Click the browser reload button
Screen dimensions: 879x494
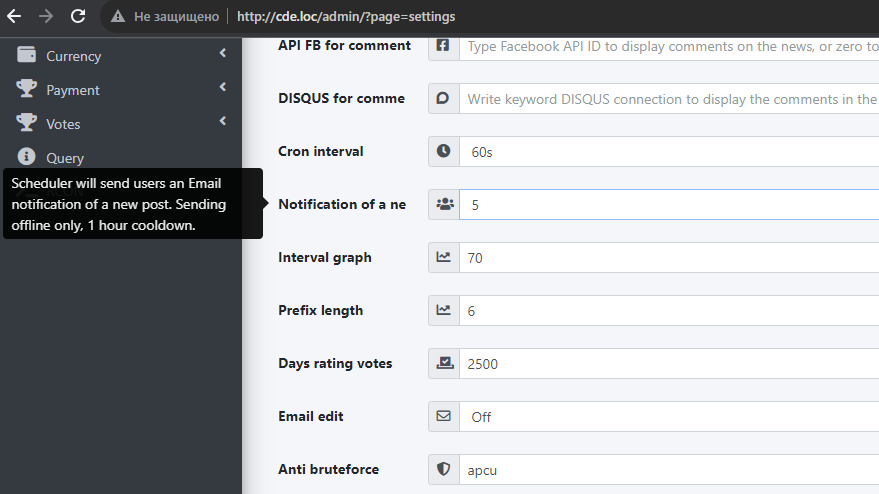click(78, 16)
